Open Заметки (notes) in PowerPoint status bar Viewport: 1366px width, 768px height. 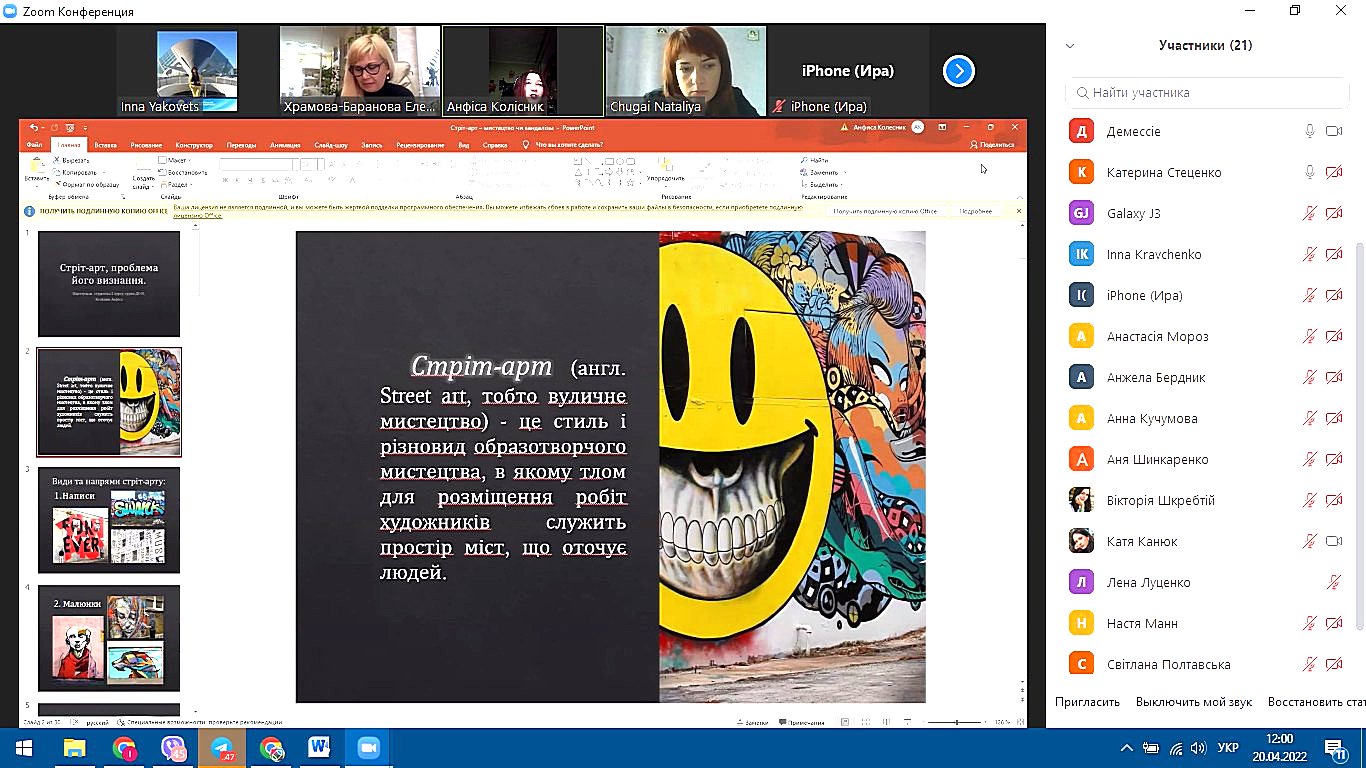752,722
